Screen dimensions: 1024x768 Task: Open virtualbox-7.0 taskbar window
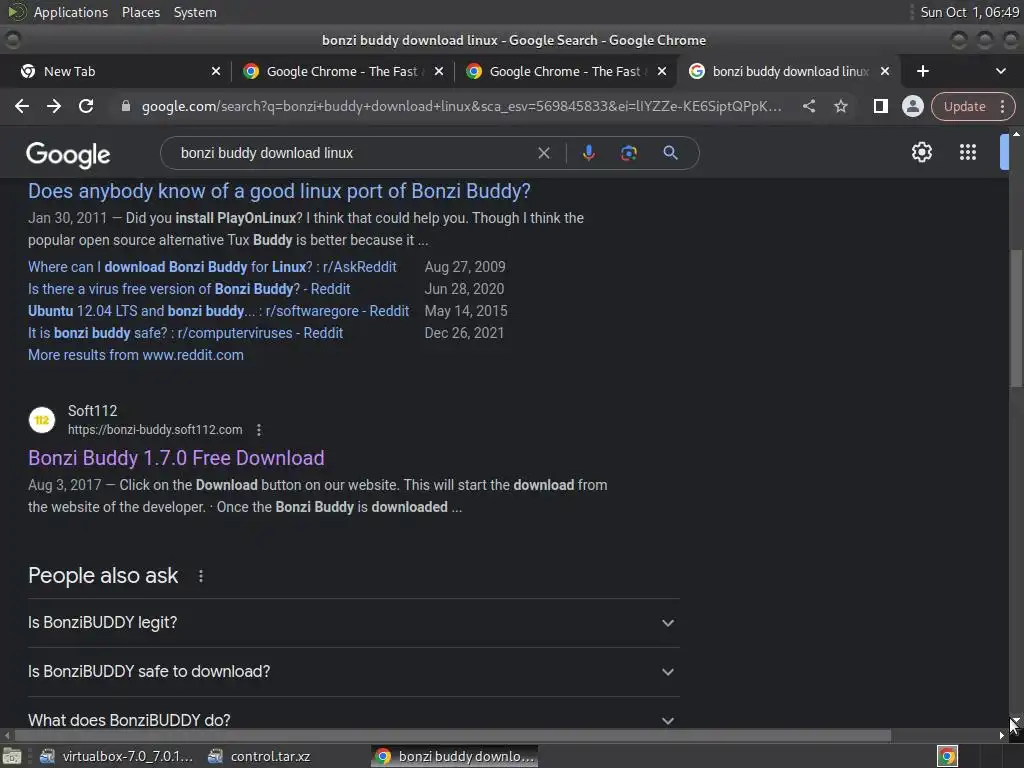click(x=117, y=757)
